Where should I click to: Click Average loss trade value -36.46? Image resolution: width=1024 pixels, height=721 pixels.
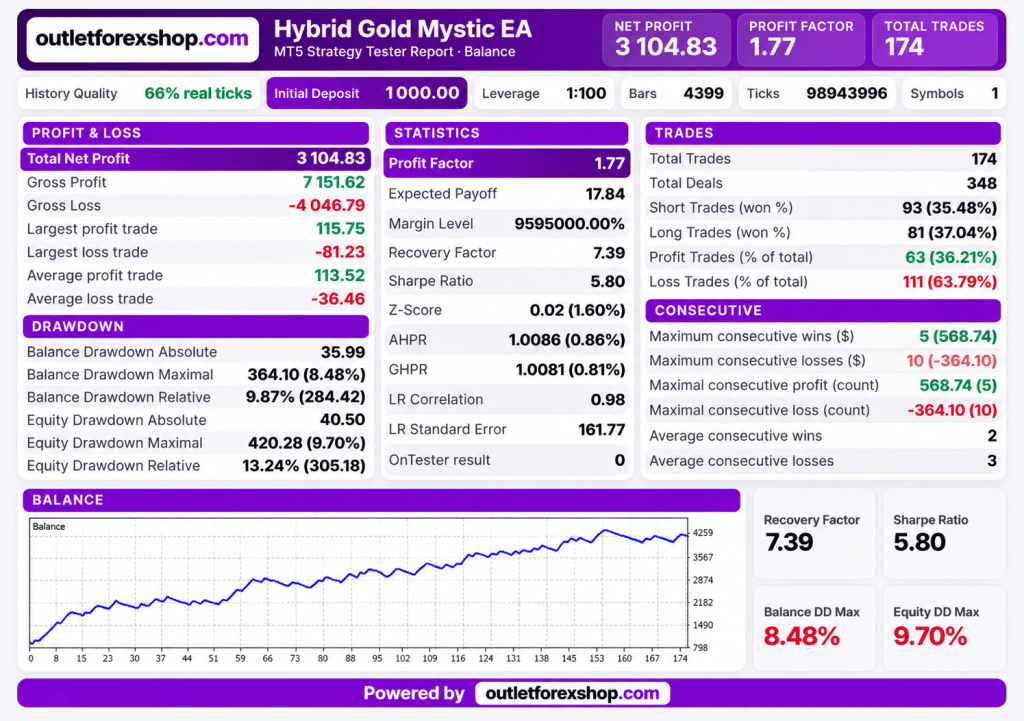tap(338, 299)
